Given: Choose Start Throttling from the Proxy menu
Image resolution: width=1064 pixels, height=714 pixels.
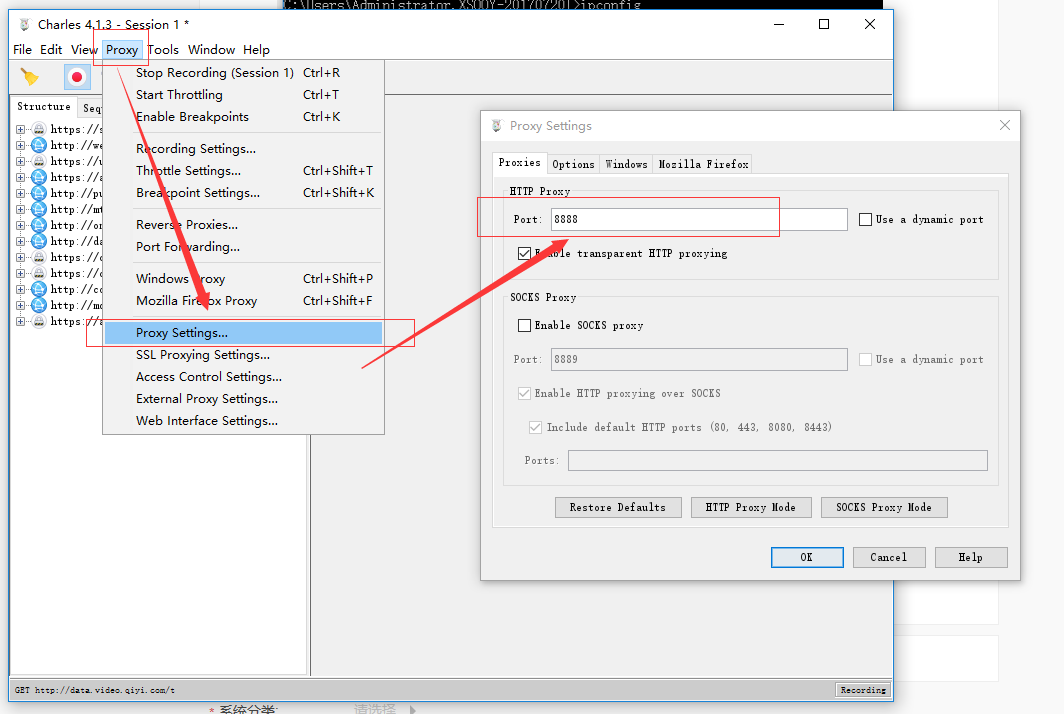Looking at the screenshot, I should pos(244,94).
